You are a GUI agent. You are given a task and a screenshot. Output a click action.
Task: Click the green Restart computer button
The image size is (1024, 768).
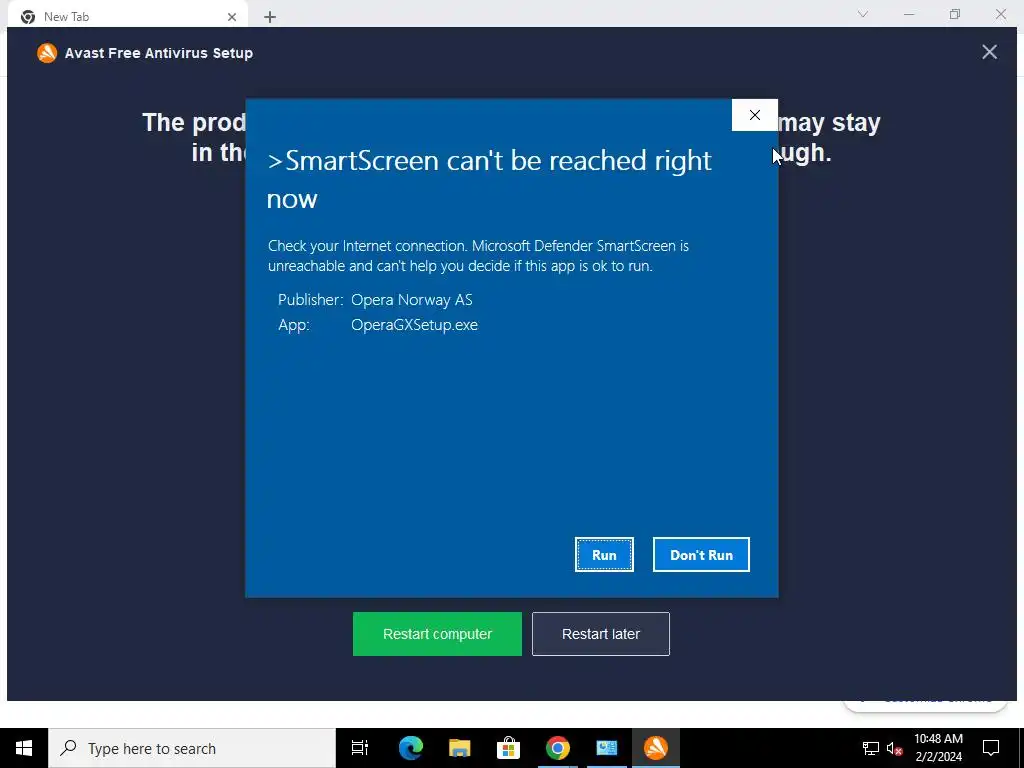click(x=437, y=633)
